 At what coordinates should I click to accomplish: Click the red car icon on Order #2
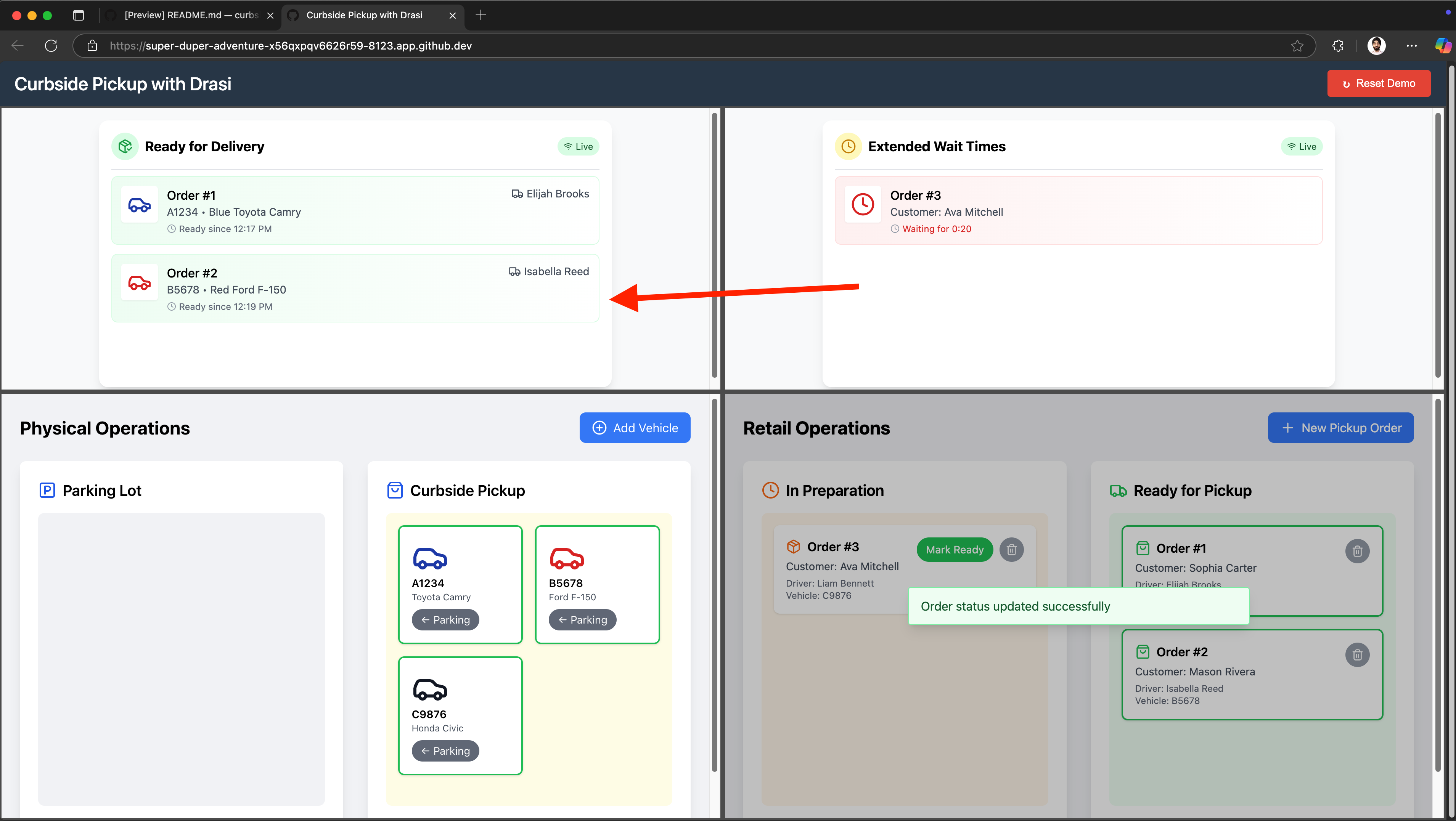coord(139,282)
